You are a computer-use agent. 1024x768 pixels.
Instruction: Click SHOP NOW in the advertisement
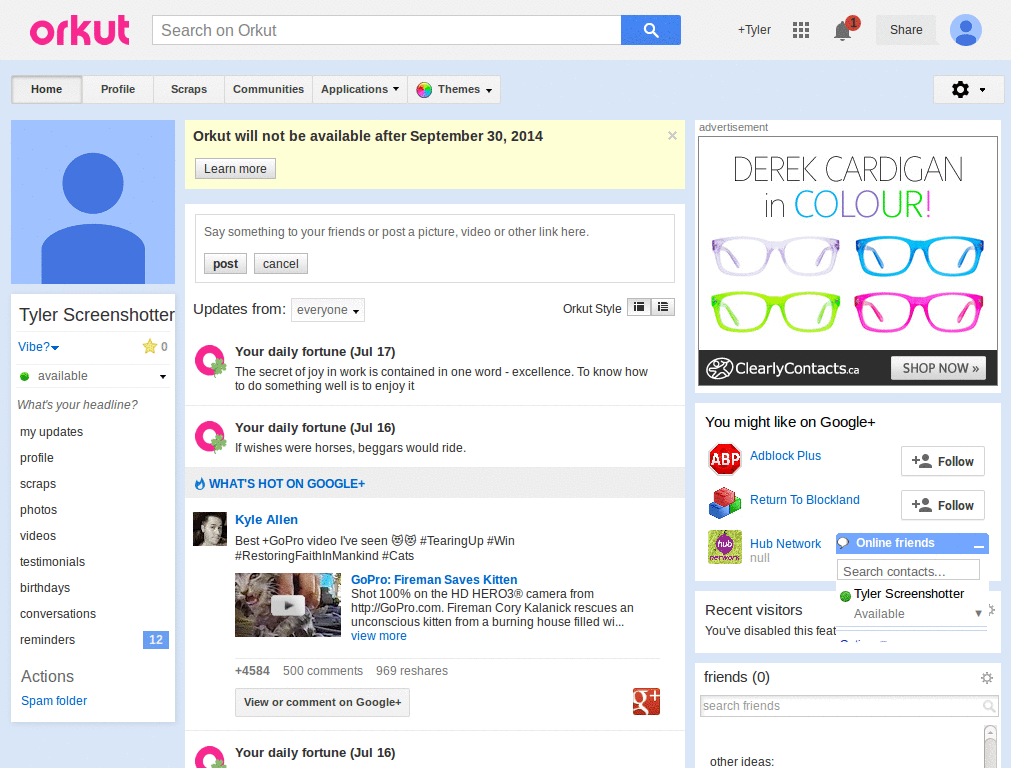pyautogui.click(x=940, y=368)
